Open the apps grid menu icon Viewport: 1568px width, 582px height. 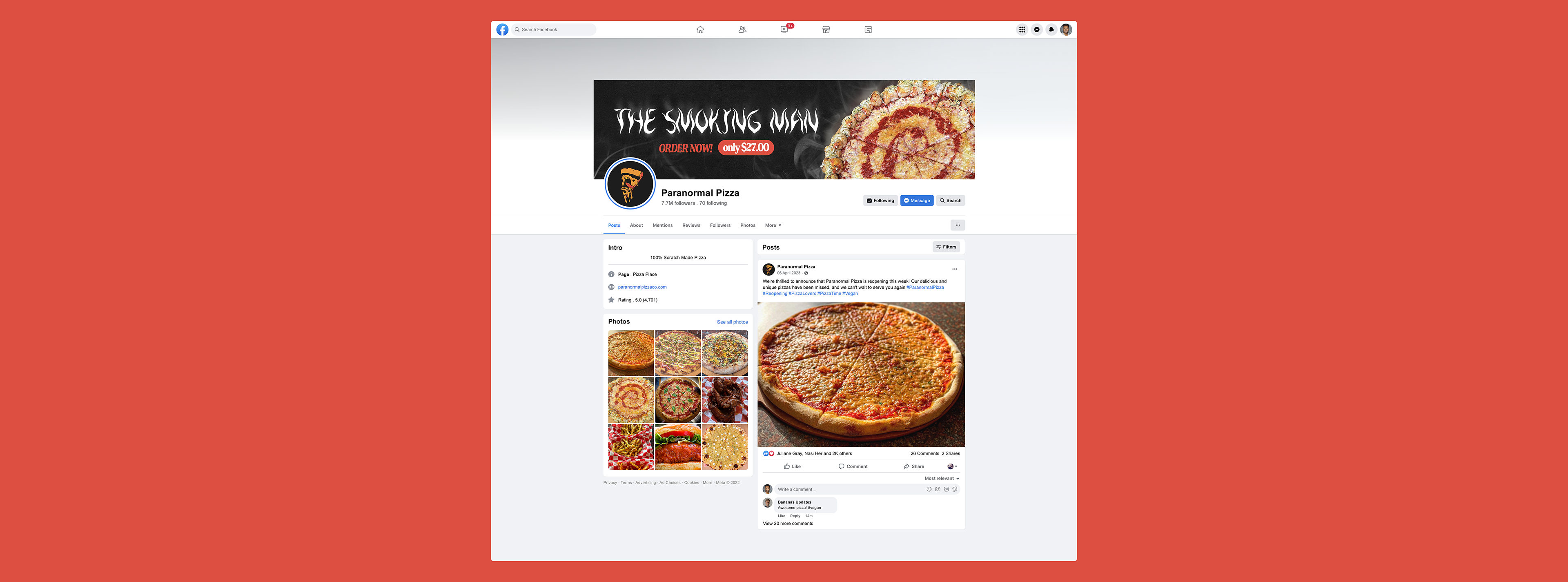coord(1022,29)
